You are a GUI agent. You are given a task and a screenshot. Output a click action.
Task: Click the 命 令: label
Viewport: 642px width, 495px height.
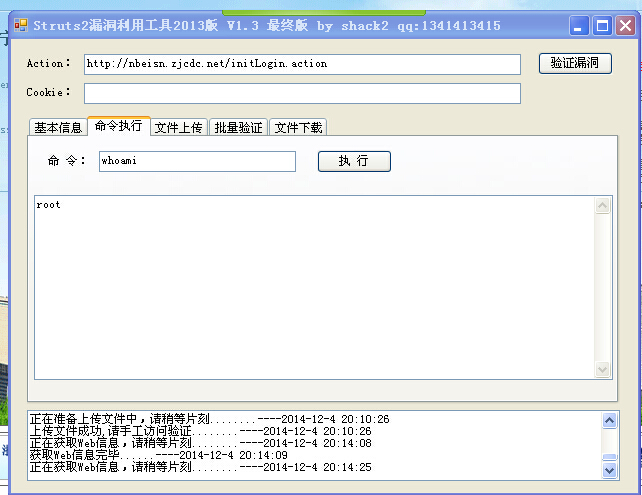pyautogui.click(x=66, y=160)
